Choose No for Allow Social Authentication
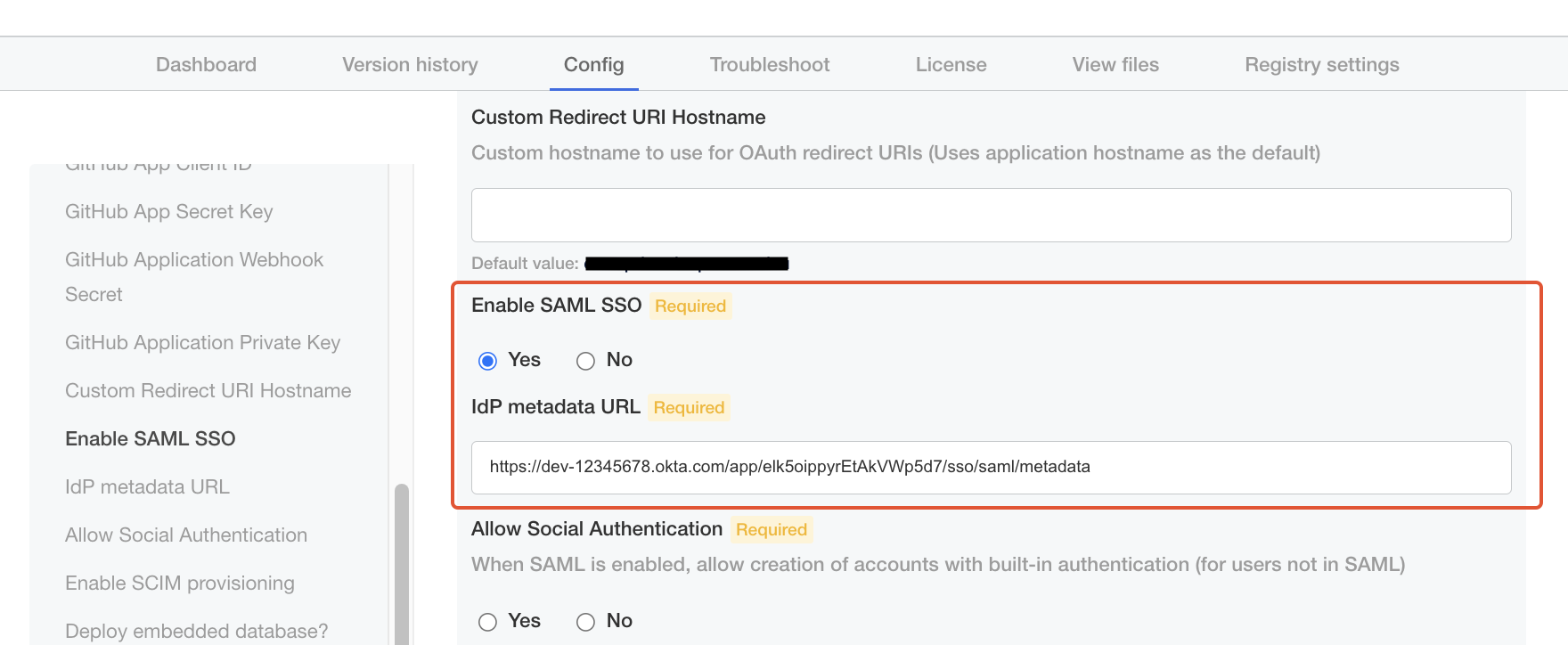This screenshot has height=645, width=1568. tap(585, 622)
